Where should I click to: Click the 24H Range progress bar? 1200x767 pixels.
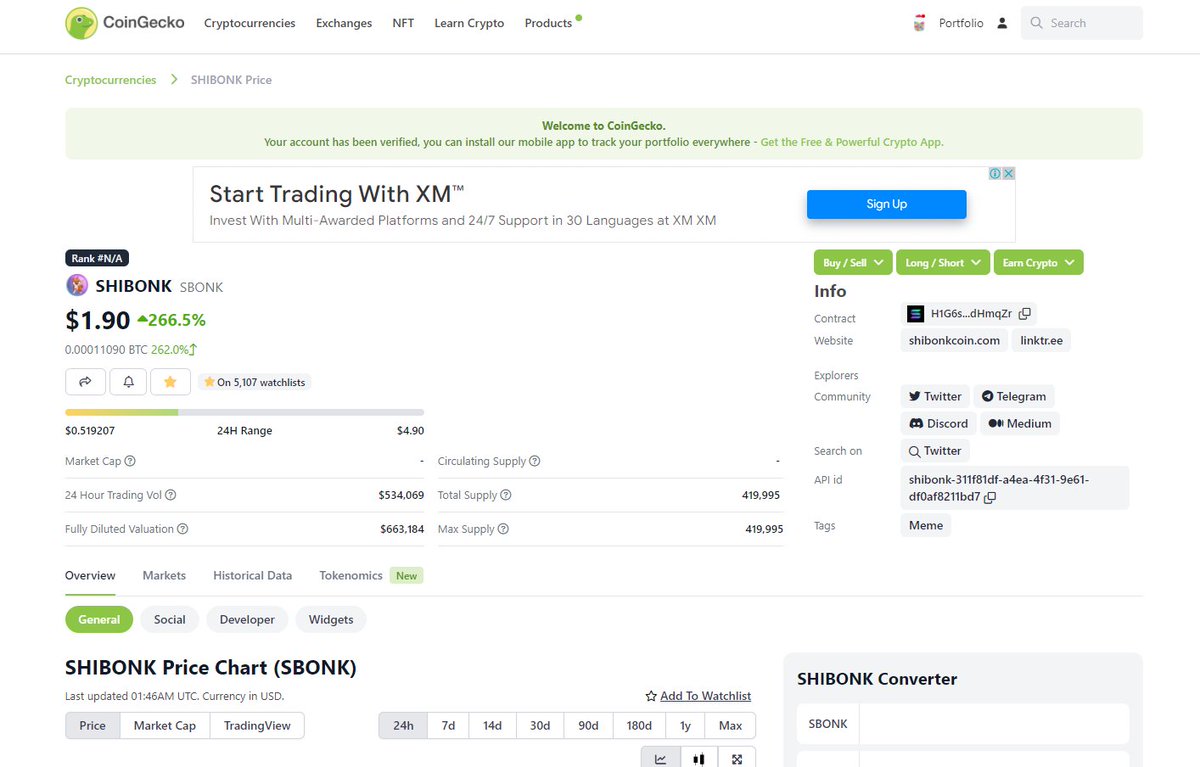244,412
